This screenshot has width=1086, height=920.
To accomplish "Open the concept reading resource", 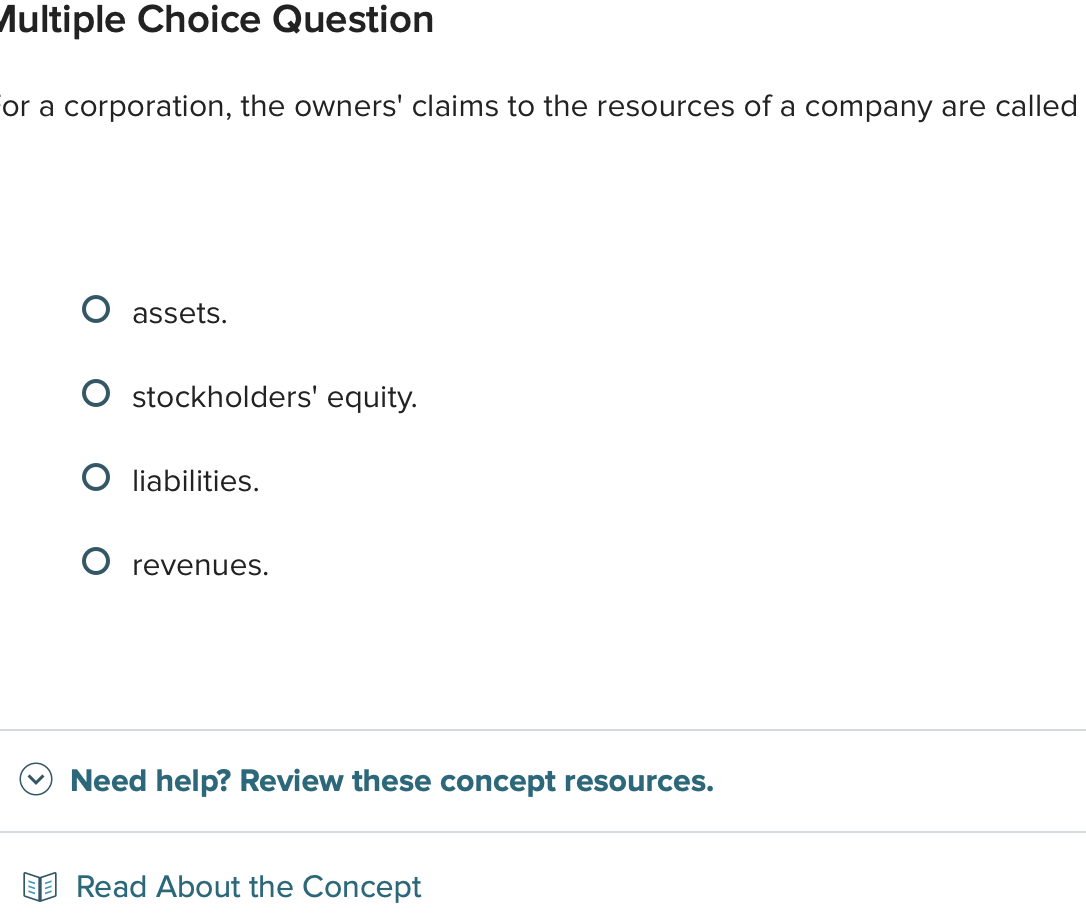I will [248, 887].
